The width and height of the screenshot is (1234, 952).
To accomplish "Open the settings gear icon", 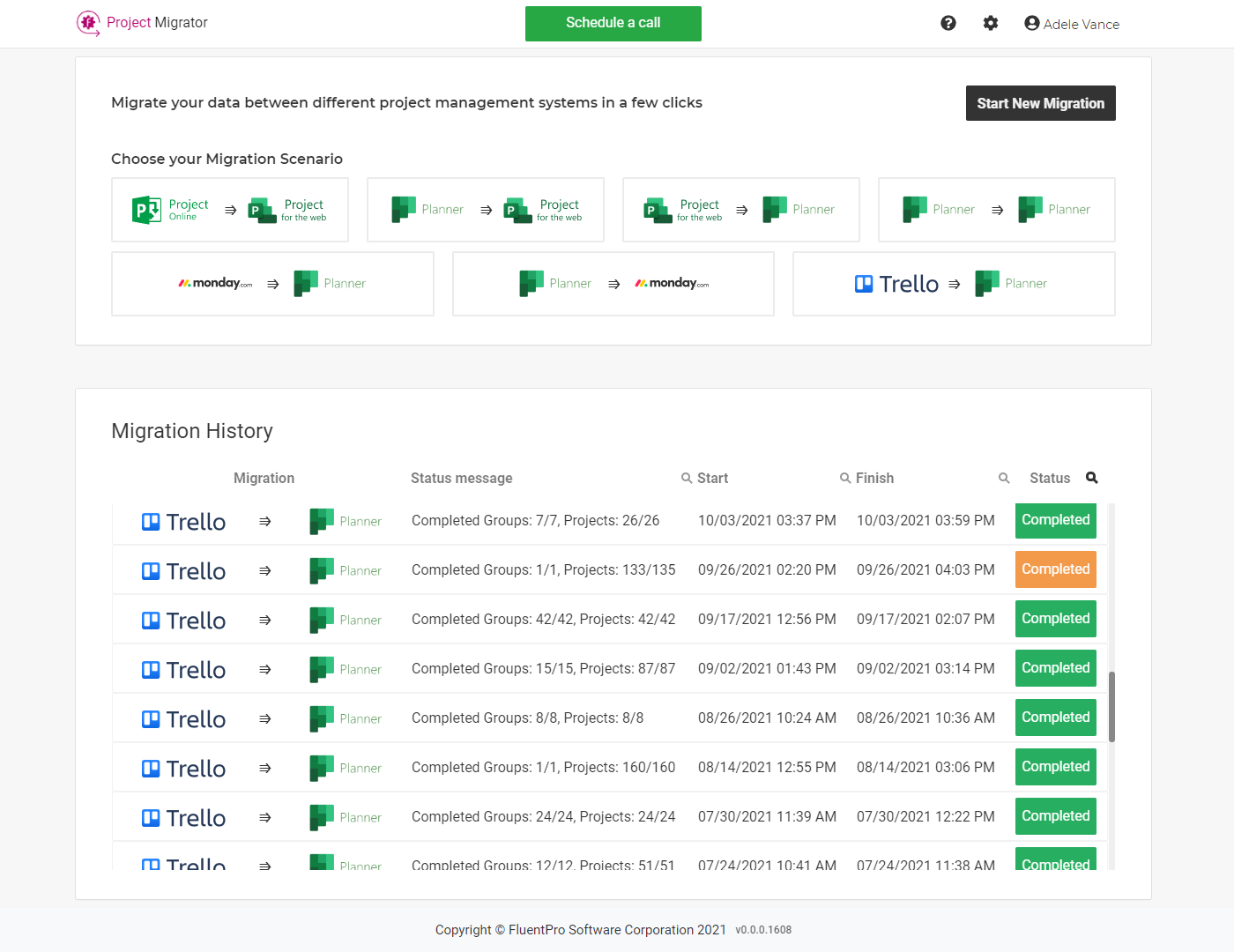I will tap(990, 23).
